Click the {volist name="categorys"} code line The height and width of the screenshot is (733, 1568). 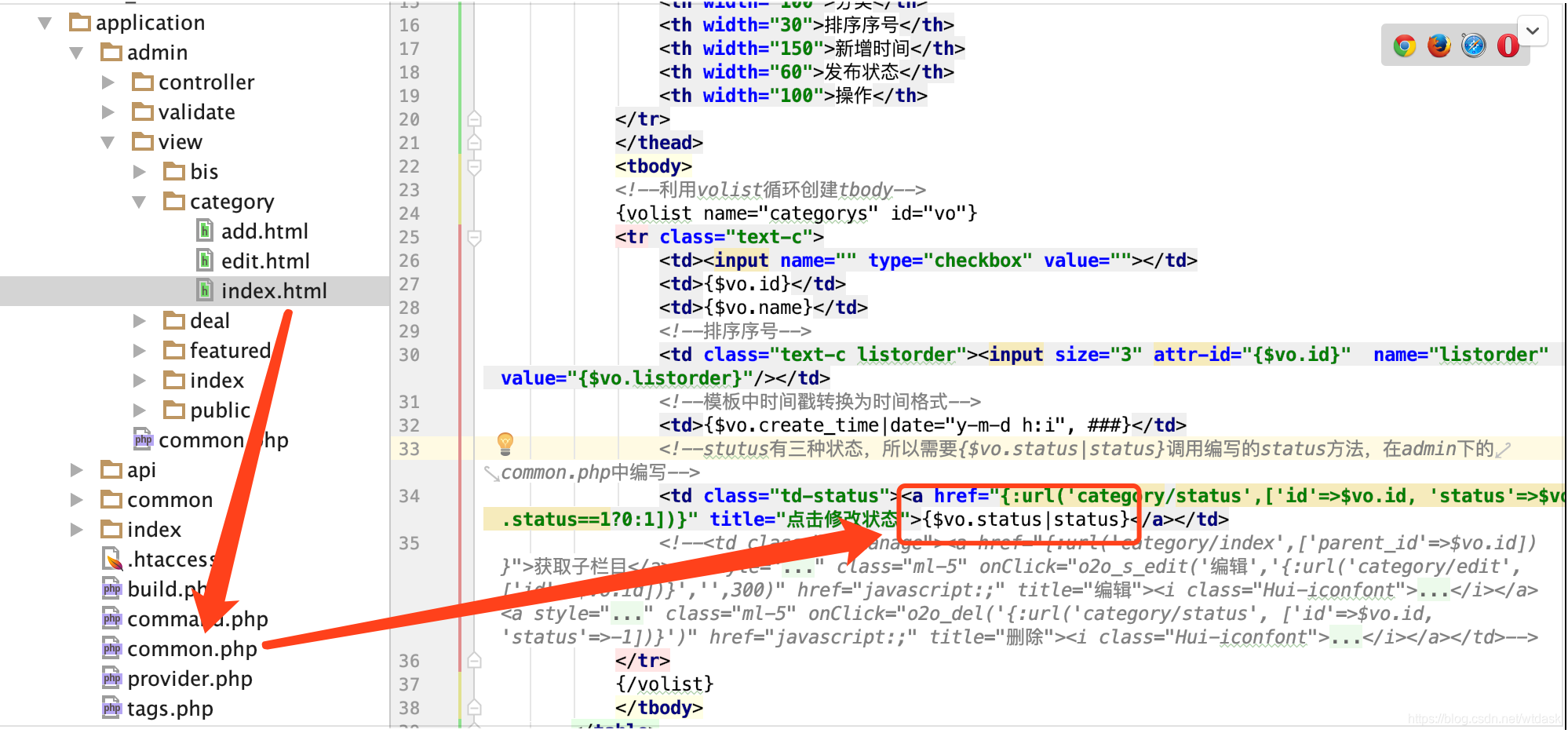[797, 213]
